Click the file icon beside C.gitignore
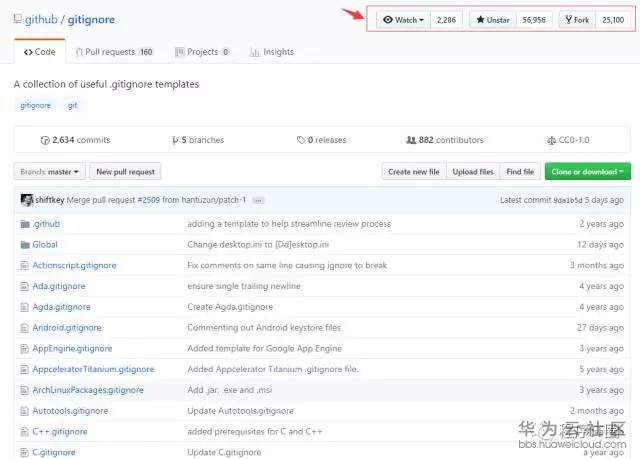The width and height of the screenshot is (640, 459). (x=24, y=453)
